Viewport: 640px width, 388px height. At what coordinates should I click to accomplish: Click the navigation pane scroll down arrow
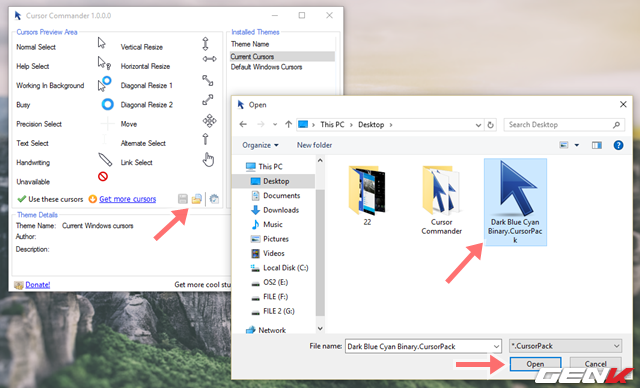click(x=320, y=328)
